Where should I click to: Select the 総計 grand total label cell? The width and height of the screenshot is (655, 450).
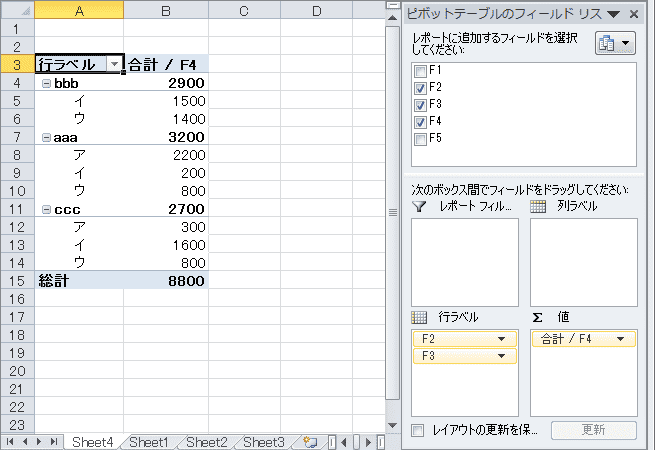(x=79, y=281)
